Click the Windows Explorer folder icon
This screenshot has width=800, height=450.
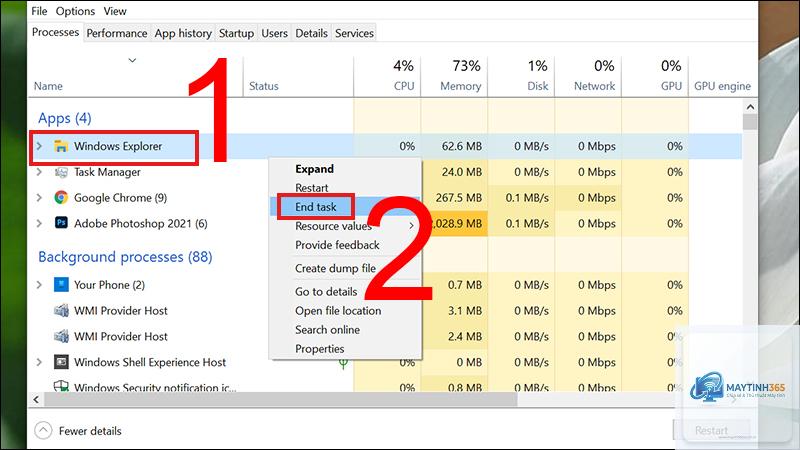coord(61,146)
